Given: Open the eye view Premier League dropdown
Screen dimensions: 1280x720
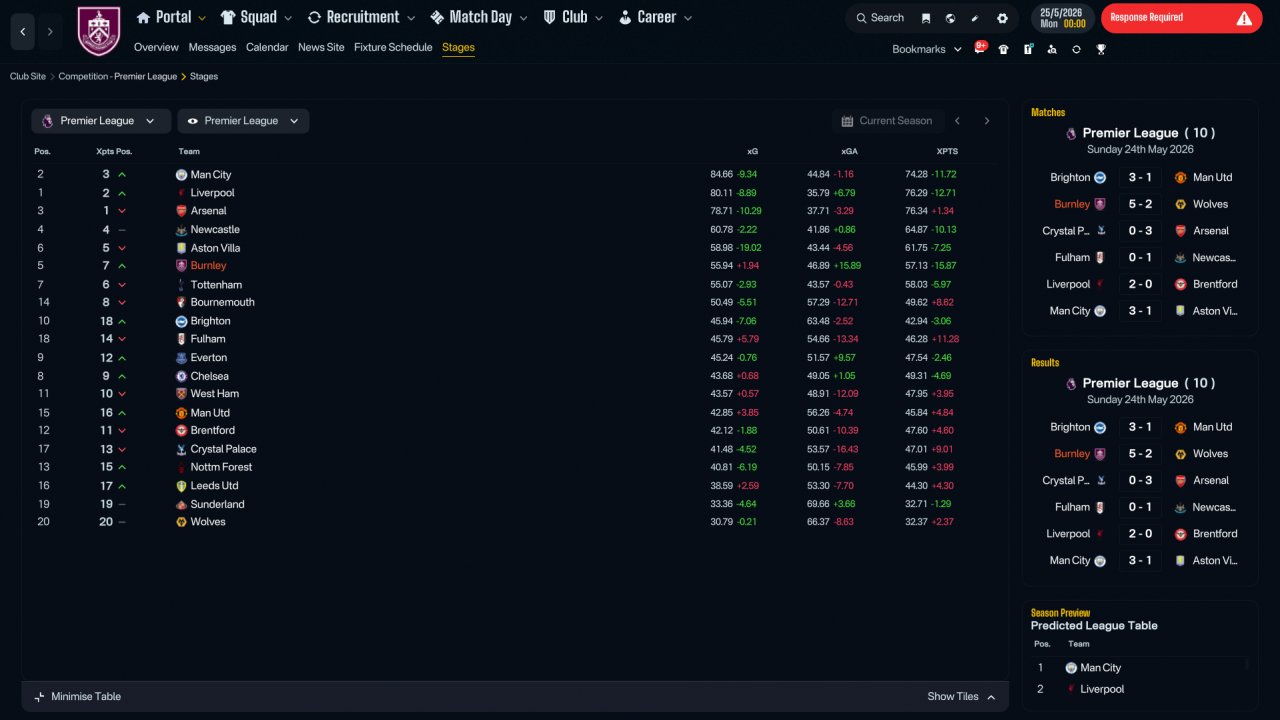Looking at the screenshot, I should point(243,121).
